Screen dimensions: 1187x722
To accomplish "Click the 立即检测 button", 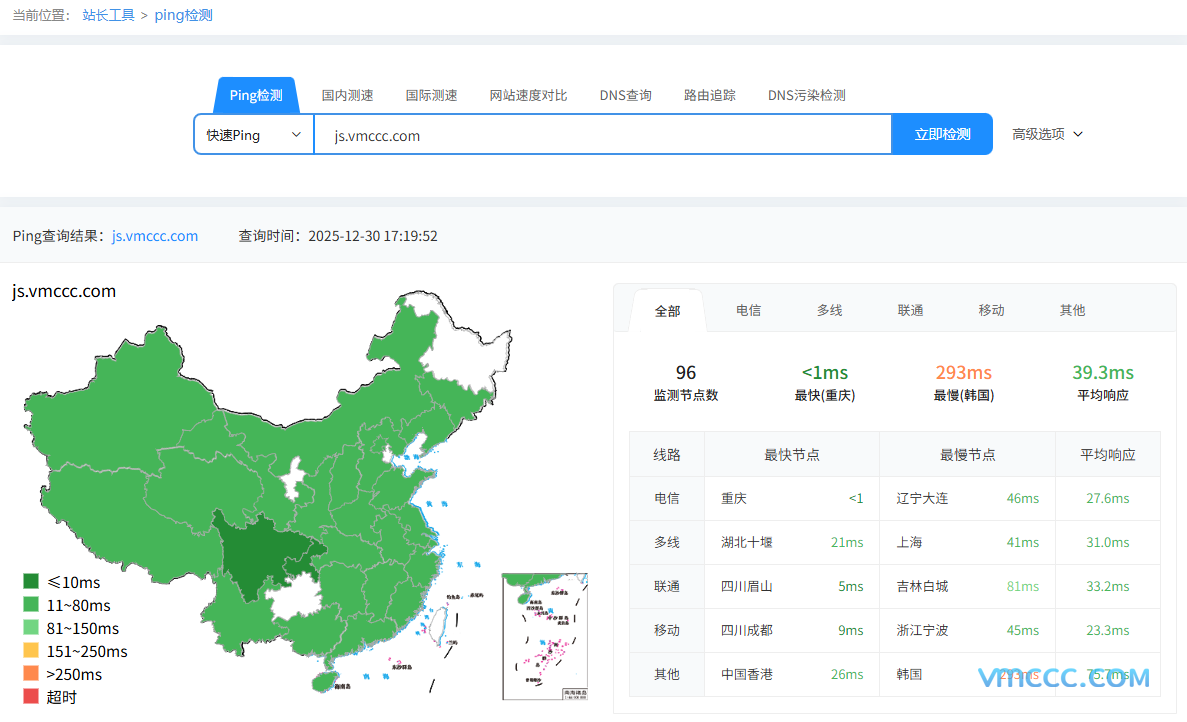I will point(941,133).
